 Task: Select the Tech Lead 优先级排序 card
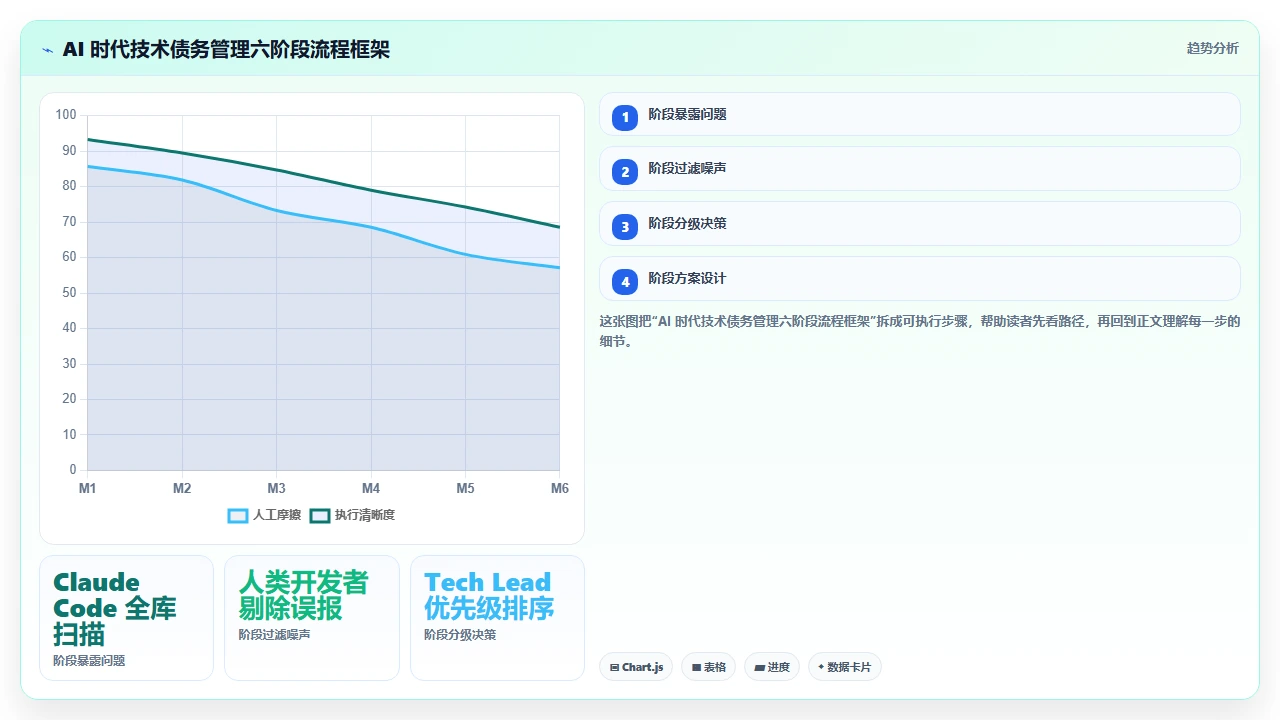pos(497,618)
